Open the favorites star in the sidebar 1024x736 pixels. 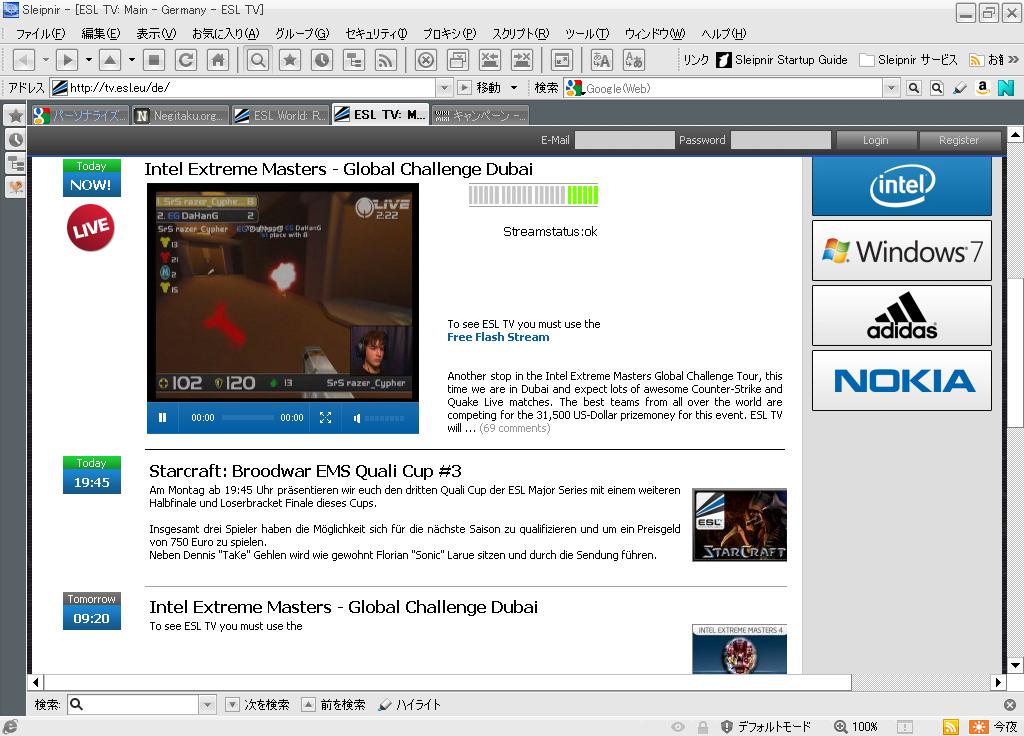click(x=16, y=116)
